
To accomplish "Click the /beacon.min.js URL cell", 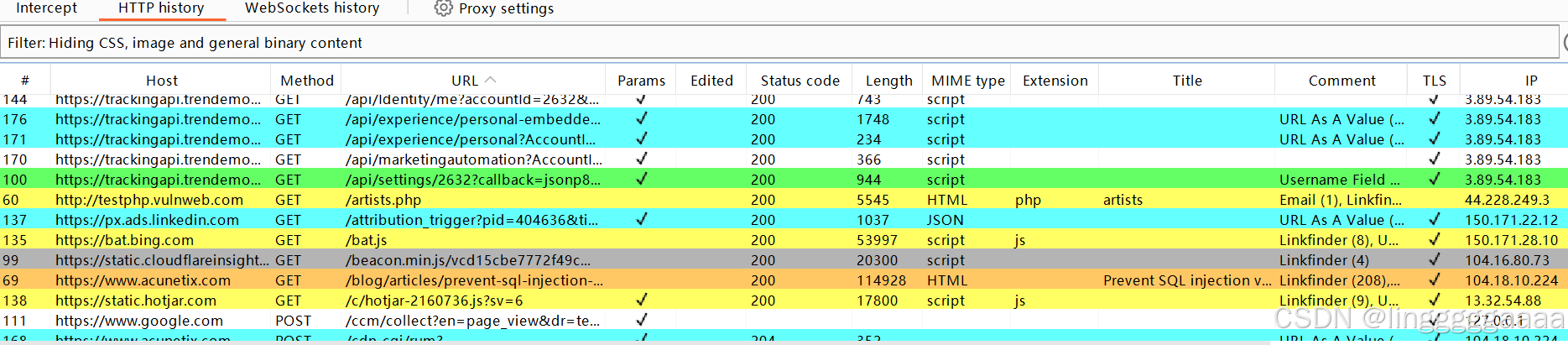I will [474, 260].
